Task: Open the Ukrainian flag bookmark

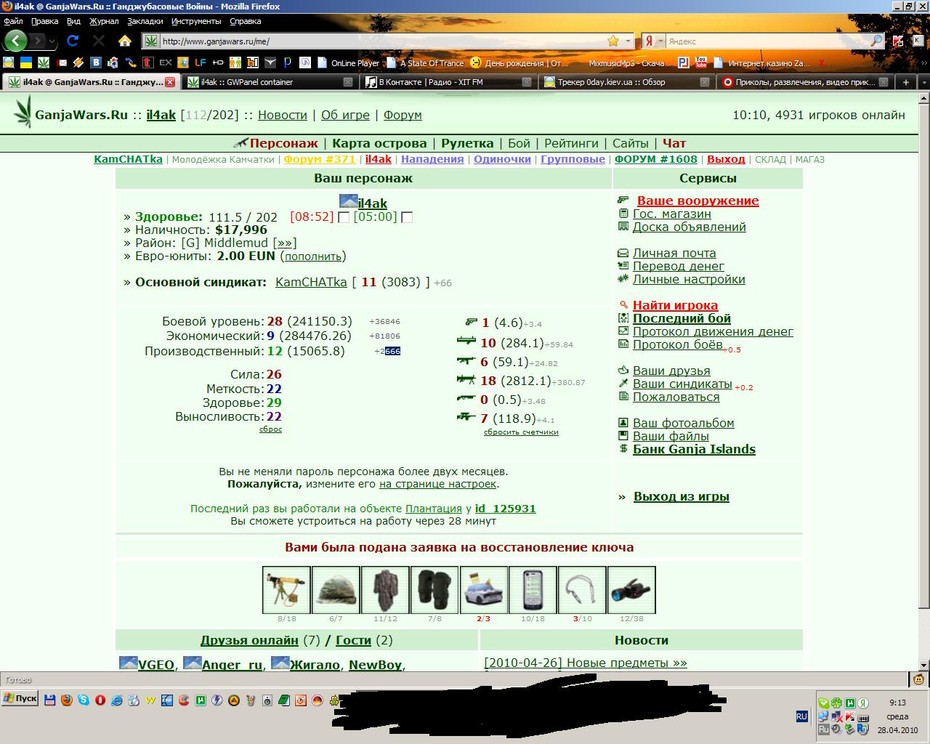Action: [26, 62]
